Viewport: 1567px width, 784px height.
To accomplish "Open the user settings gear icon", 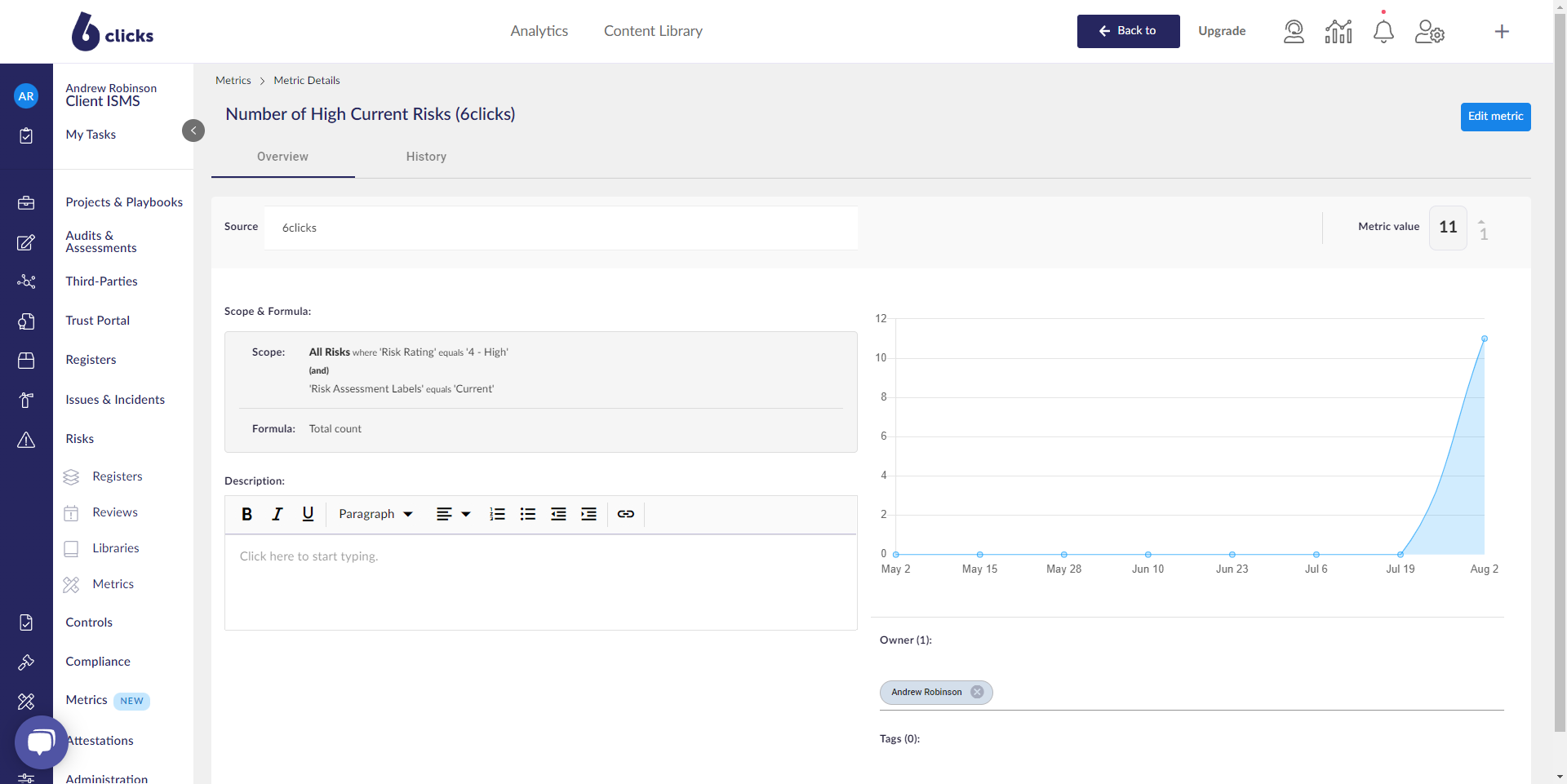I will [x=1429, y=32].
